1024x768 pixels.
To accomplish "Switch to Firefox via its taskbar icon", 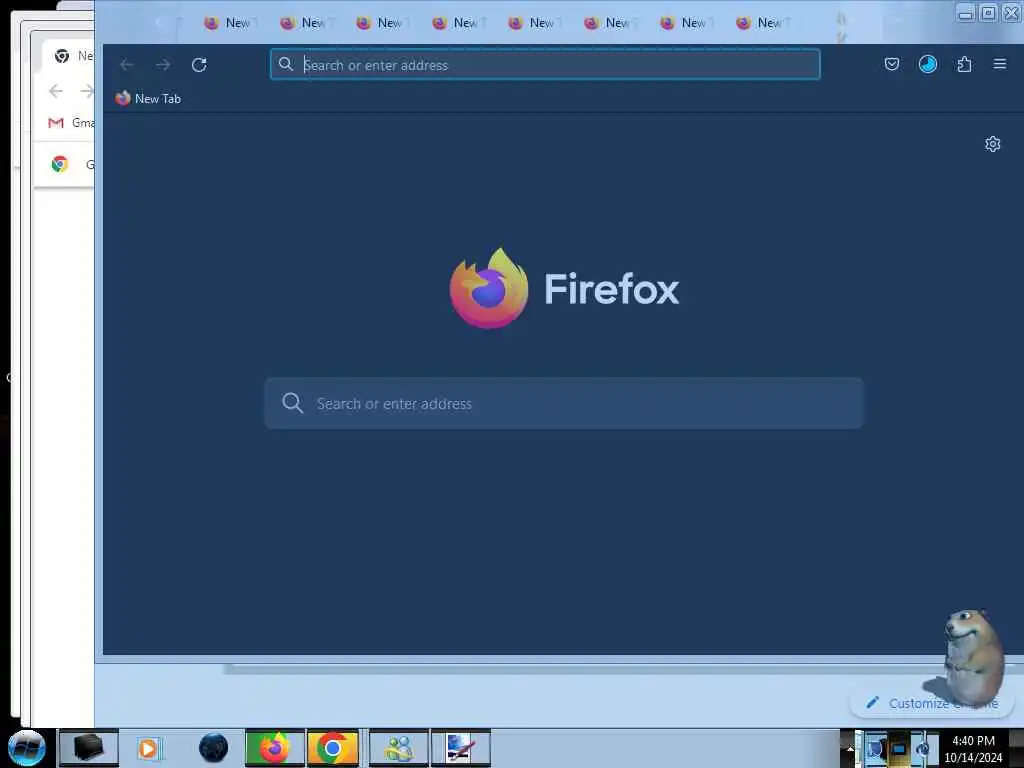I will [x=275, y=748].
